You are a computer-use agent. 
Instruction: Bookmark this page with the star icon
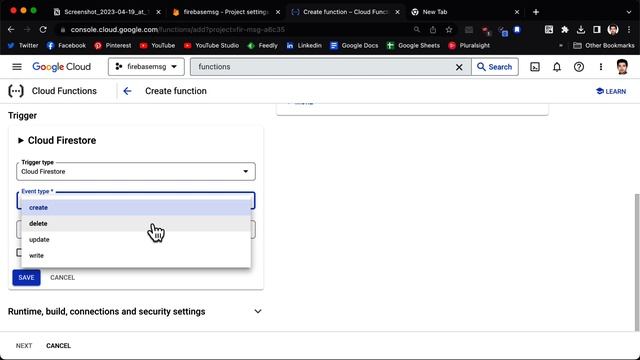click(449, 29)
